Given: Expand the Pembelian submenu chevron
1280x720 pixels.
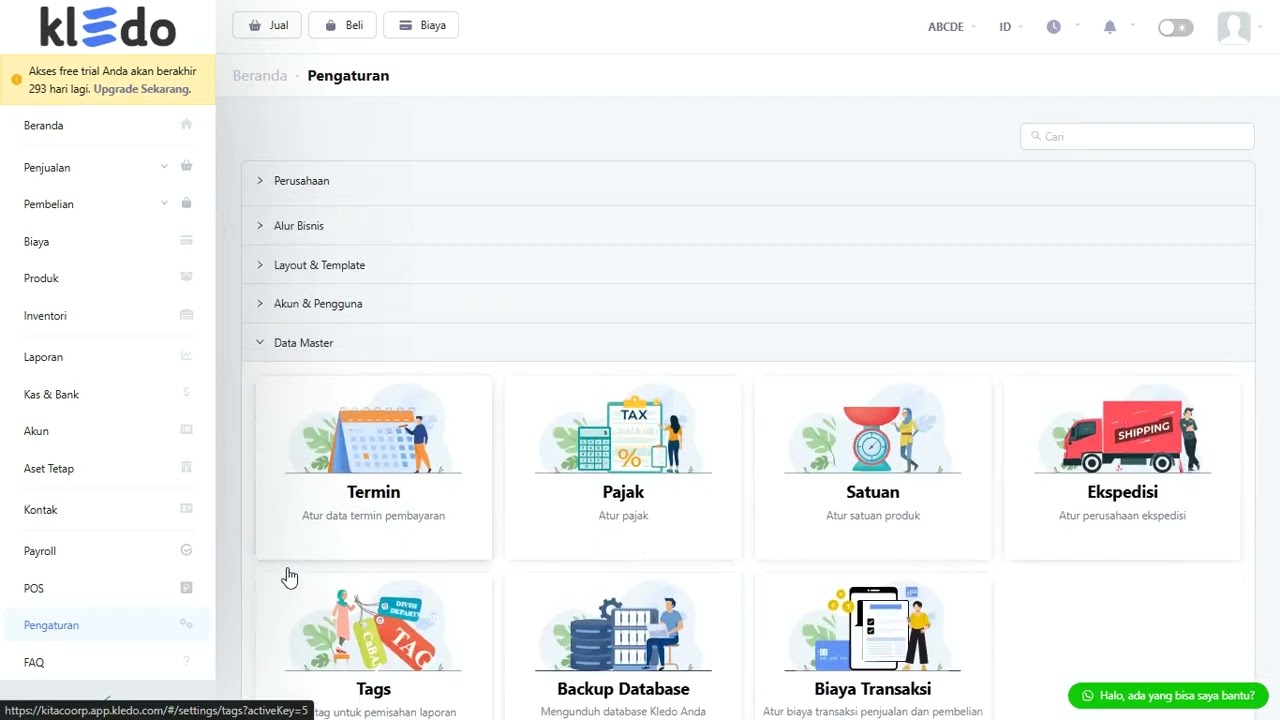Looking at the screenshot, I should [x=164, y=203].
